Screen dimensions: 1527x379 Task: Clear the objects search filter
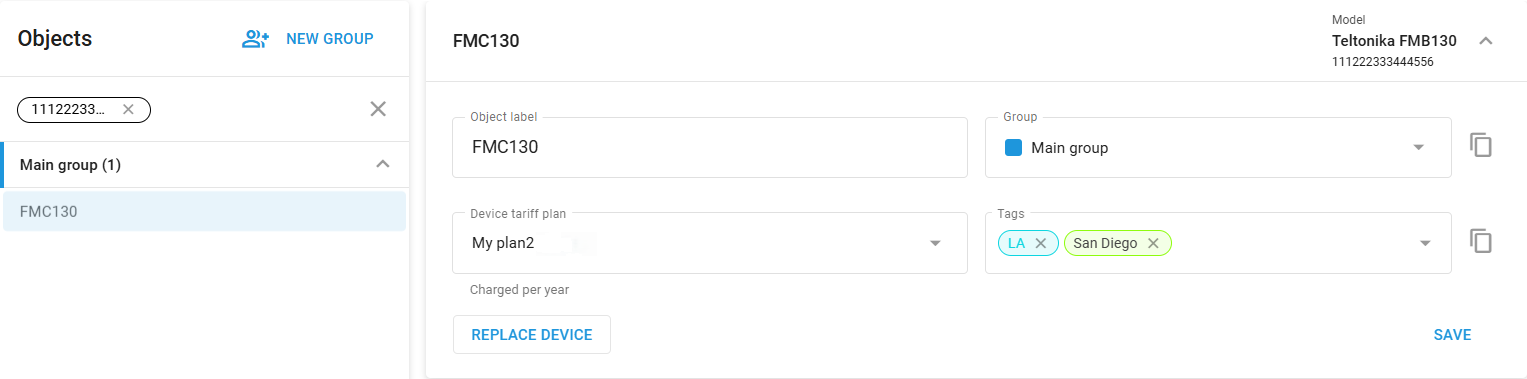378,109
